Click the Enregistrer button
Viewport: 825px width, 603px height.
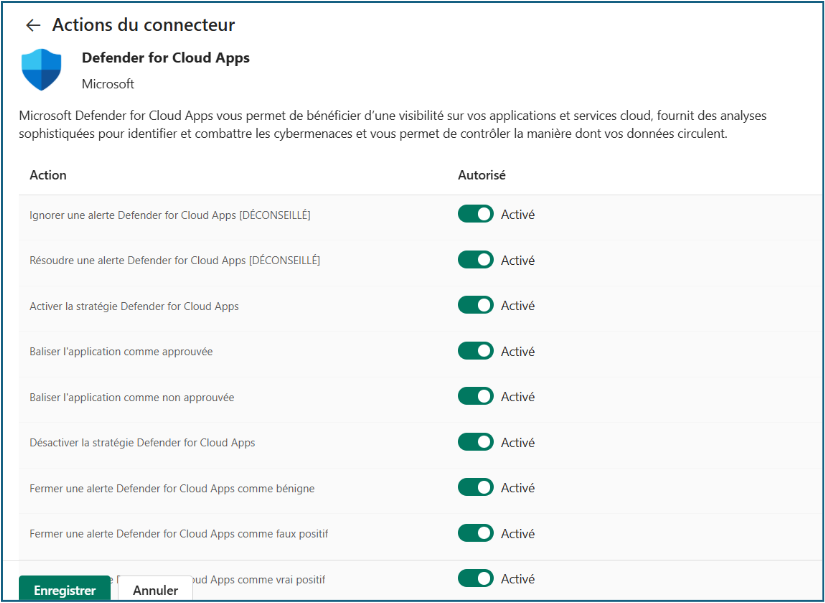65,590
